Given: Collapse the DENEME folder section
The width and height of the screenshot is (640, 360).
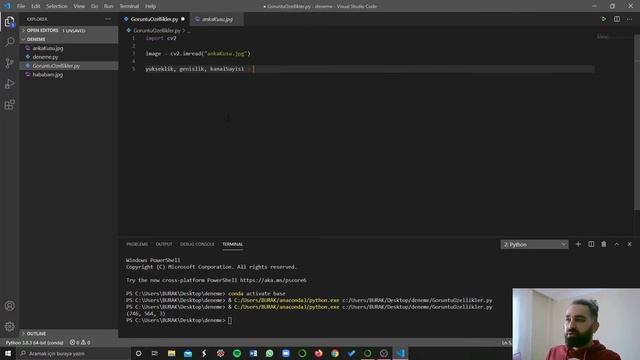Looking at the screenshot, I should pos(69,39).
